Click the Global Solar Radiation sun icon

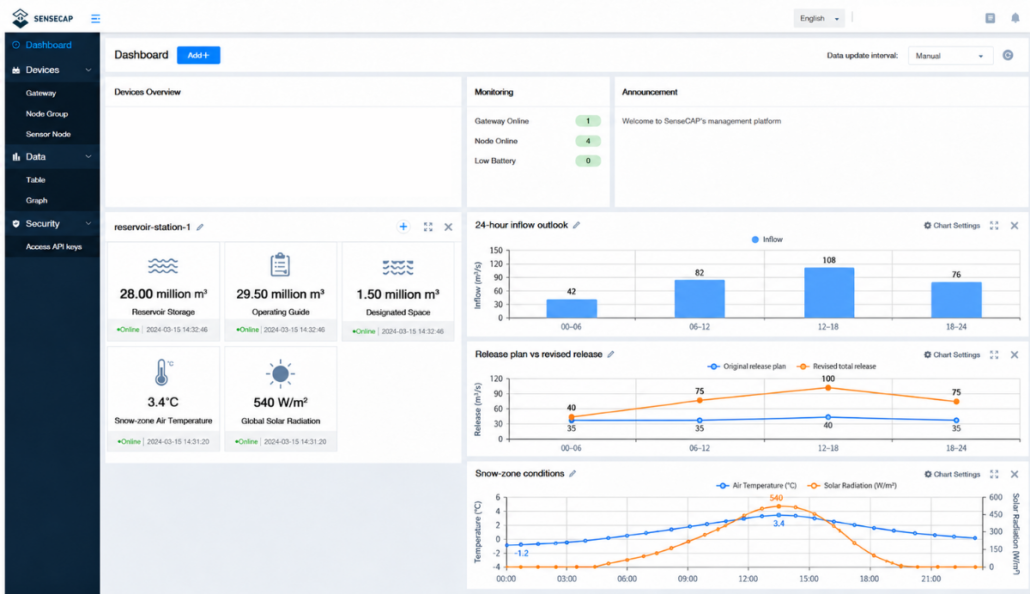pos(280,374)
